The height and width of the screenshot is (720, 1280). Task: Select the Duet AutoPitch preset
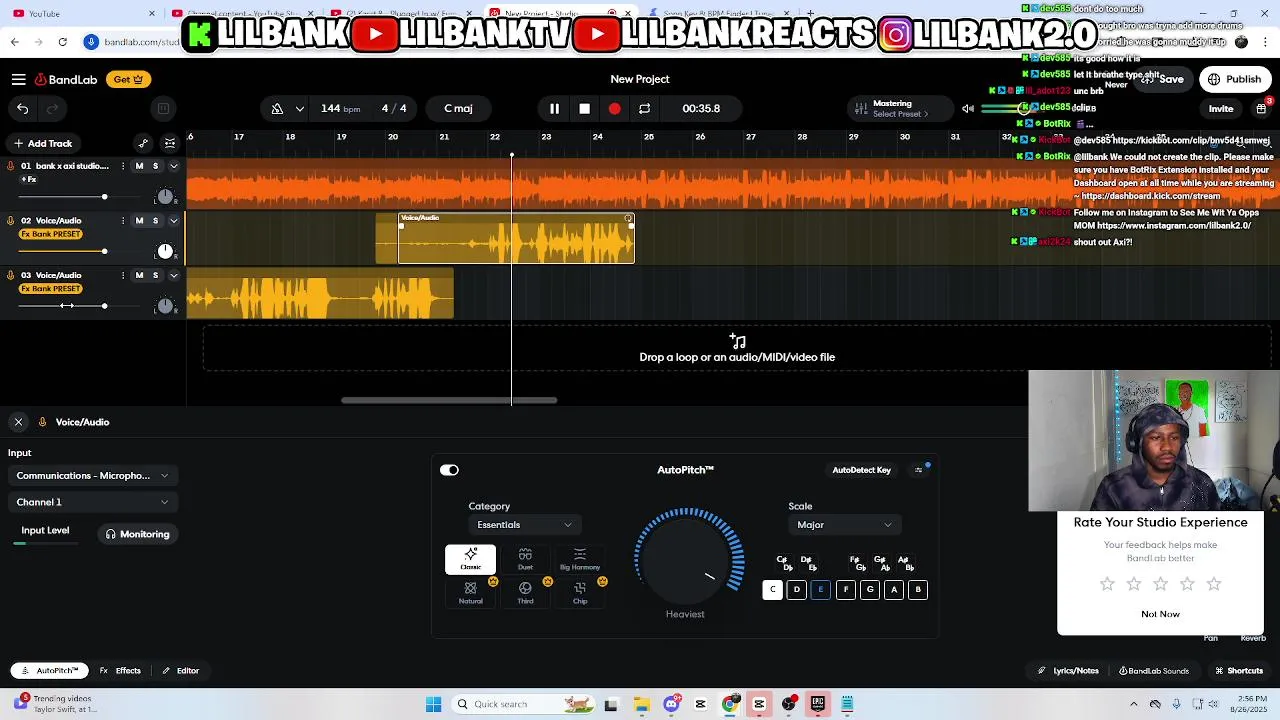click(525, 560)
